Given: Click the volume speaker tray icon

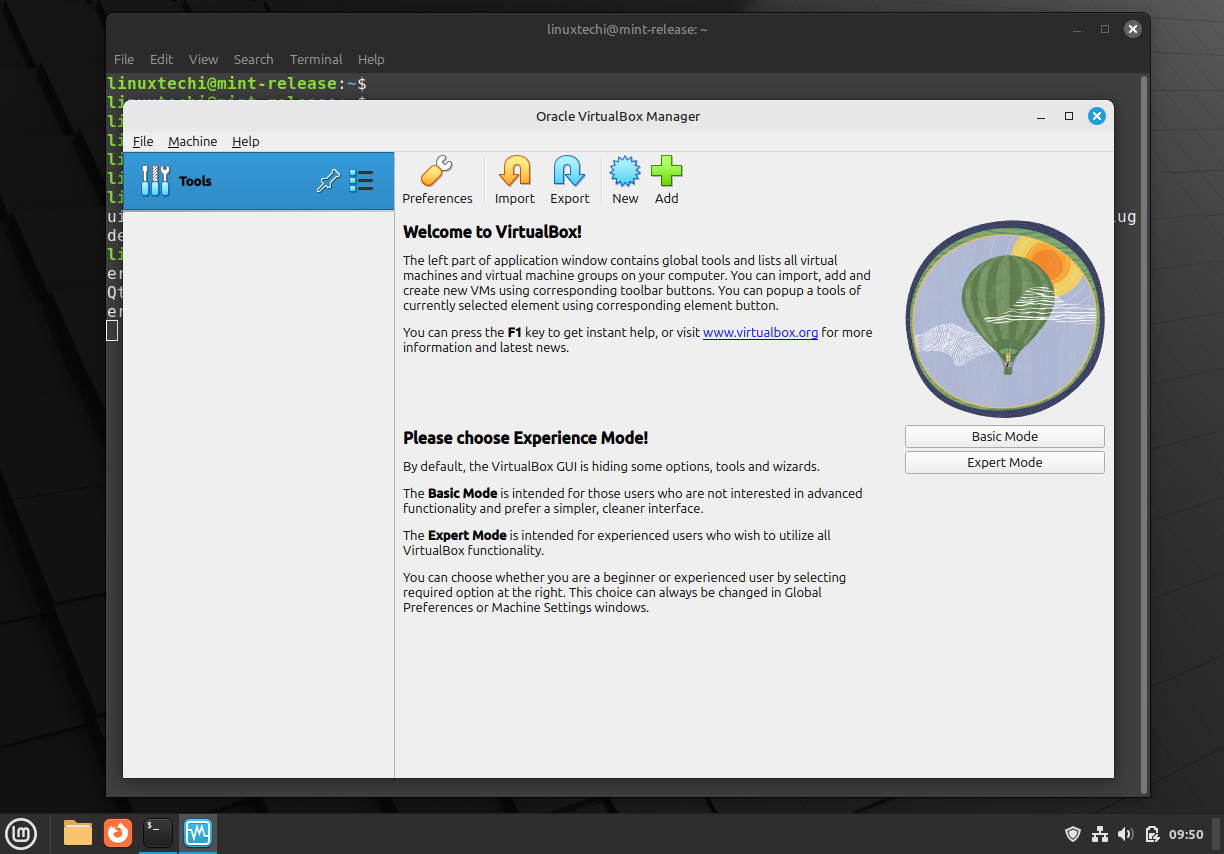Looking at the screenshot, I should click(x=1125, y=833).
